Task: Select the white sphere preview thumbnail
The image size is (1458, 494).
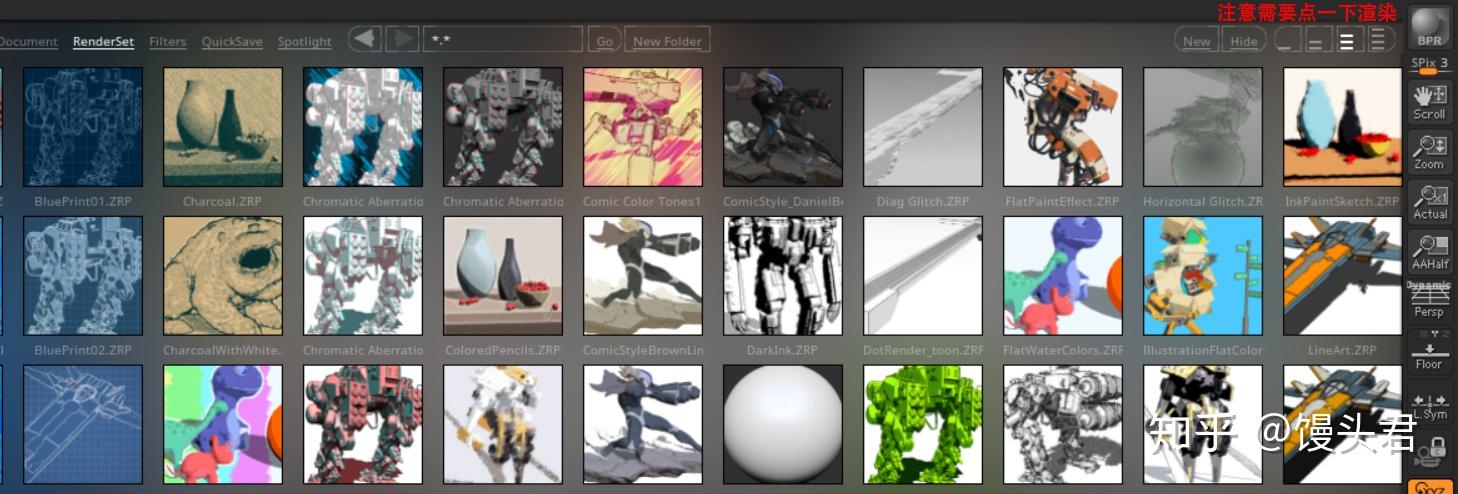Action: click(x=783, y=425)
